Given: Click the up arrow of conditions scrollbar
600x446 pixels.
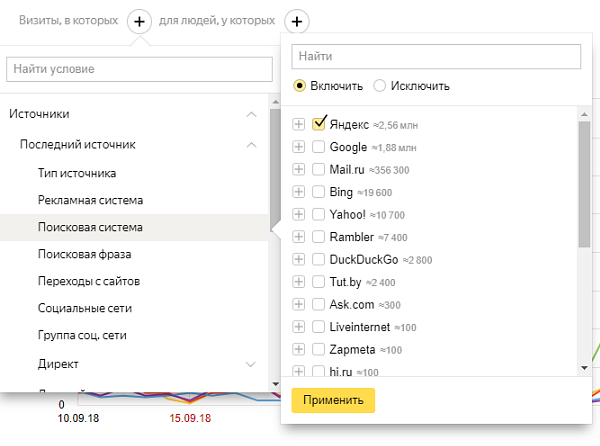Looking at the screenshot, I should coord(276,102).
